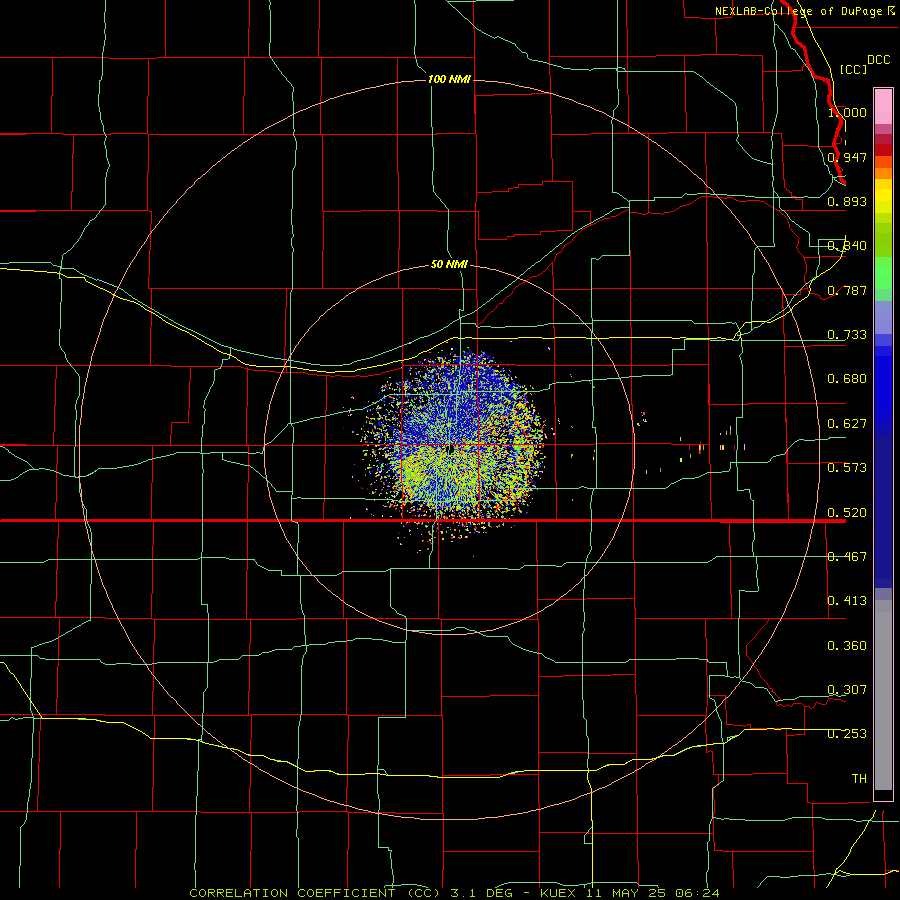
Task: Click the 0.787 legend value
Action: pos(847,290)
